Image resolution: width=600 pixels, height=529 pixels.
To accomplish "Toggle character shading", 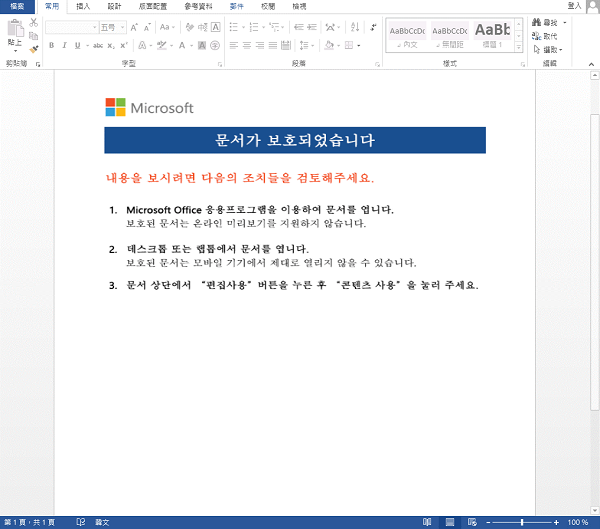I will [x=202, y=46].
